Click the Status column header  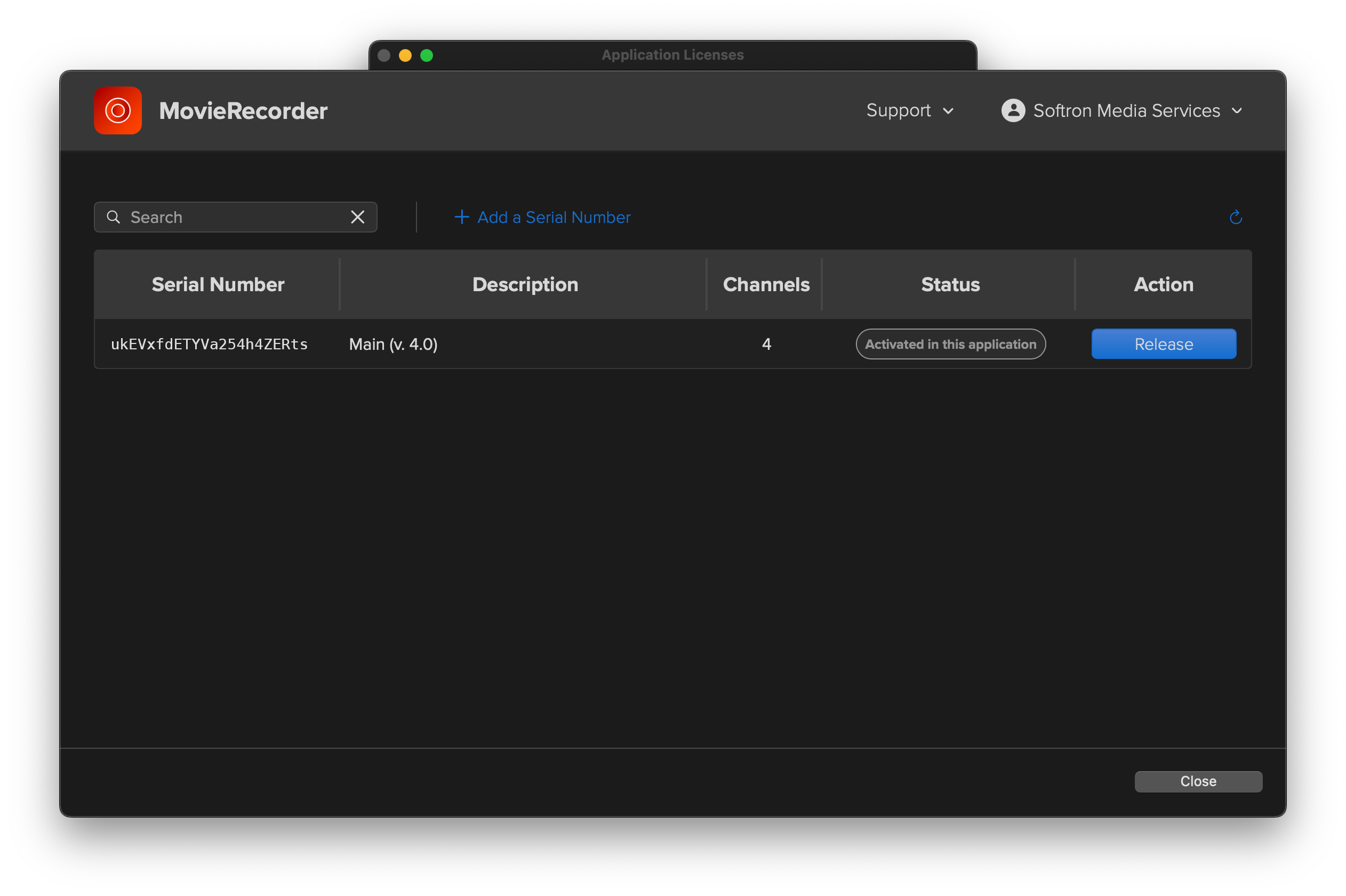tap(950, 285)
